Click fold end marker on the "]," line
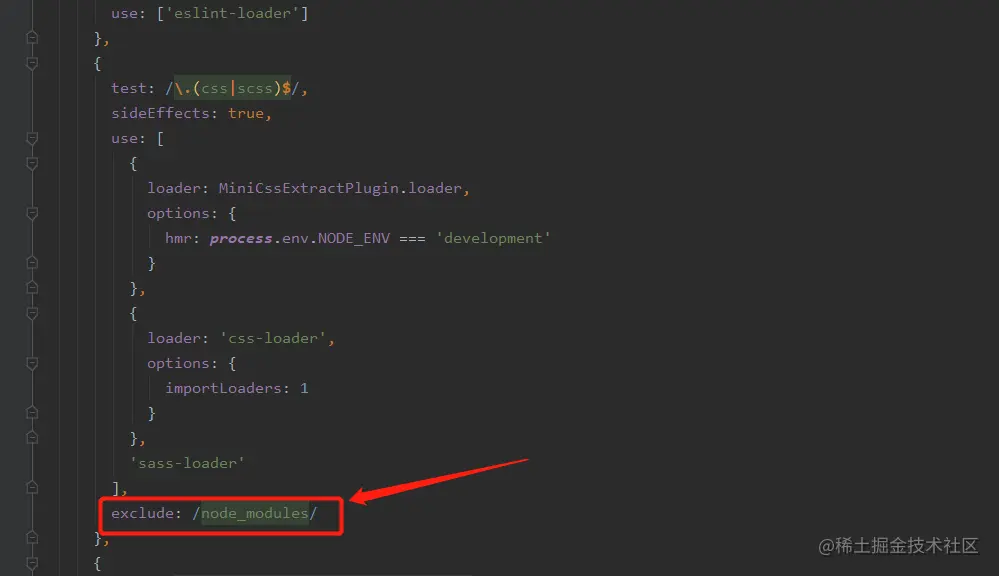The height and width of the screenshot is (576, 999). (32, 488)
